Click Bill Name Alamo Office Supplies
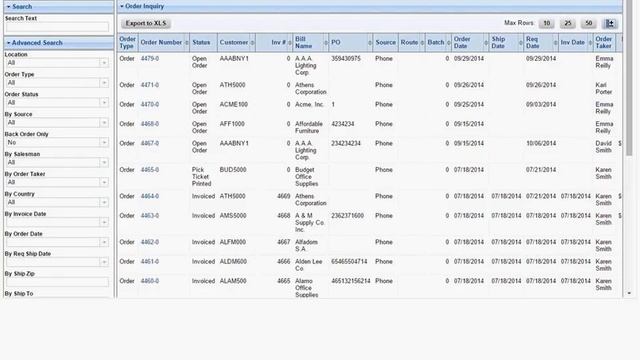 point(307,288)
